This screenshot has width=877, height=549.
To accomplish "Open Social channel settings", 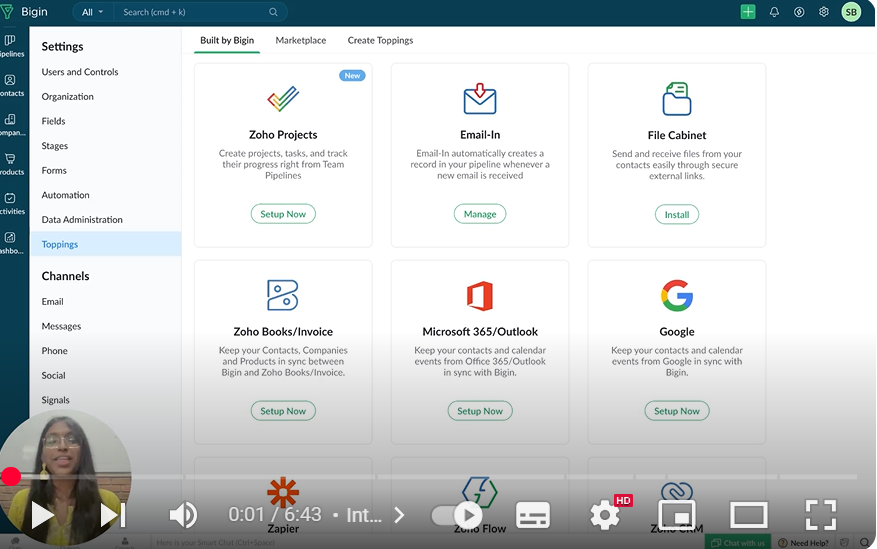I will point(53,375).
